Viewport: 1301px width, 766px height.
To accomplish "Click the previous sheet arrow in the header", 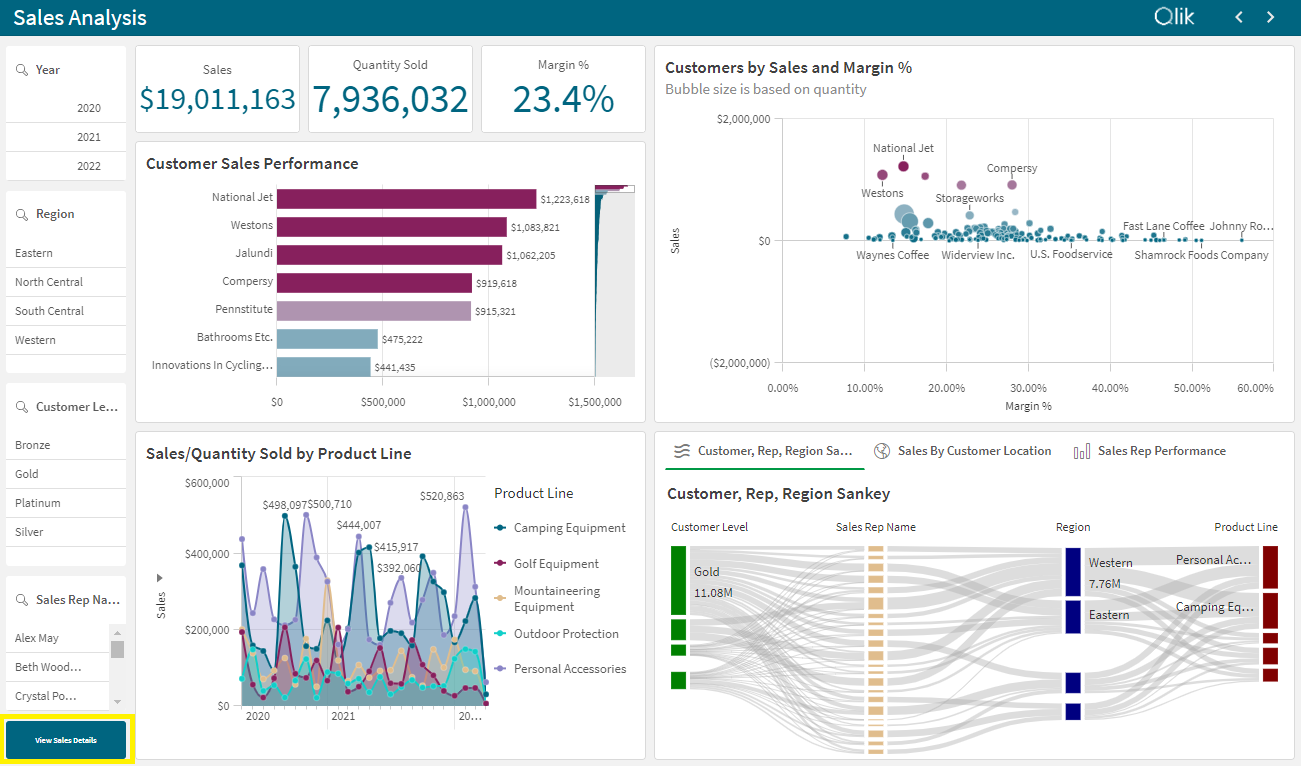I will [x=1238, y=17].
